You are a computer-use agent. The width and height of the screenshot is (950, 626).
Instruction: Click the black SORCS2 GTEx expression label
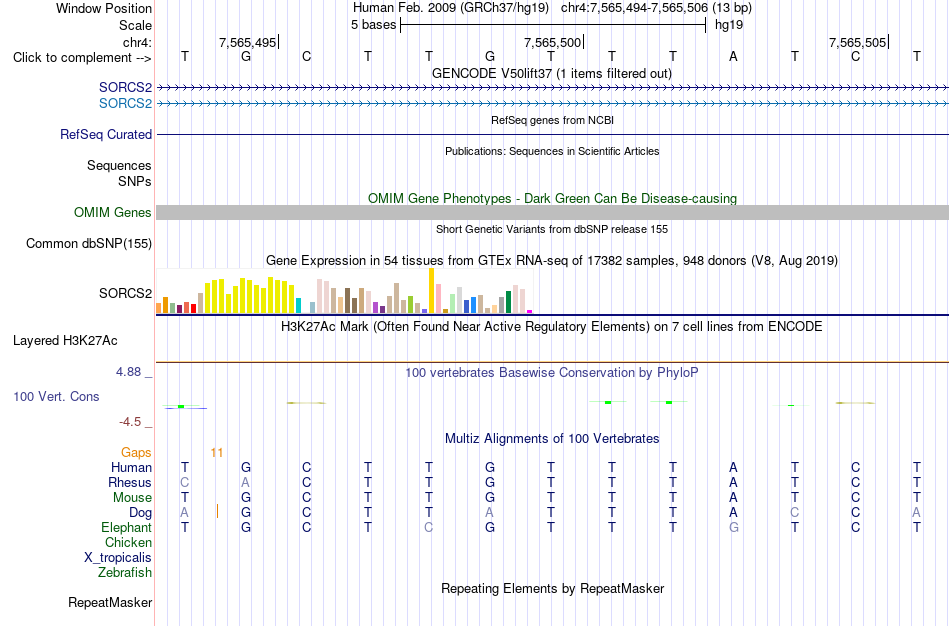(x=125, y=293)
